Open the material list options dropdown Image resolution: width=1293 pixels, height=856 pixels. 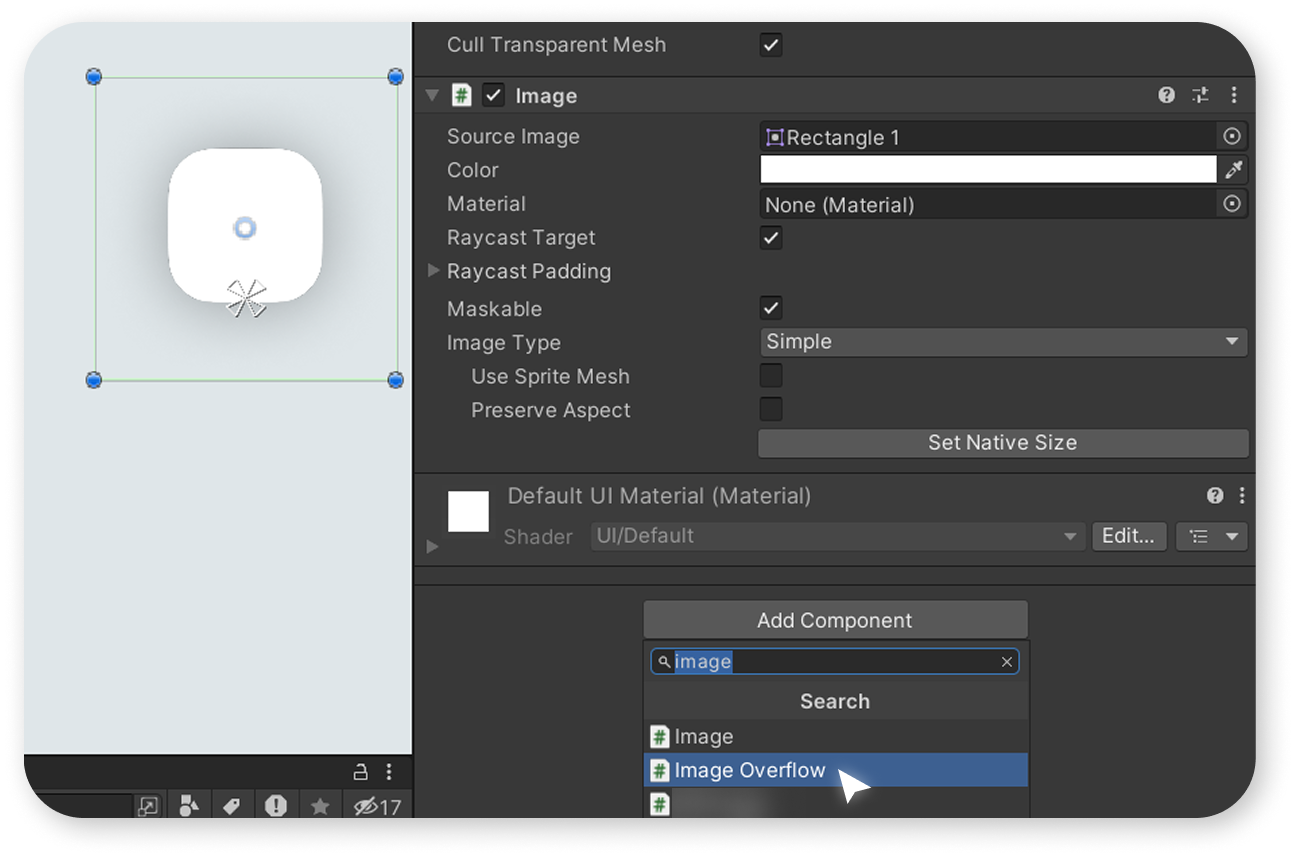point(1212,536)
